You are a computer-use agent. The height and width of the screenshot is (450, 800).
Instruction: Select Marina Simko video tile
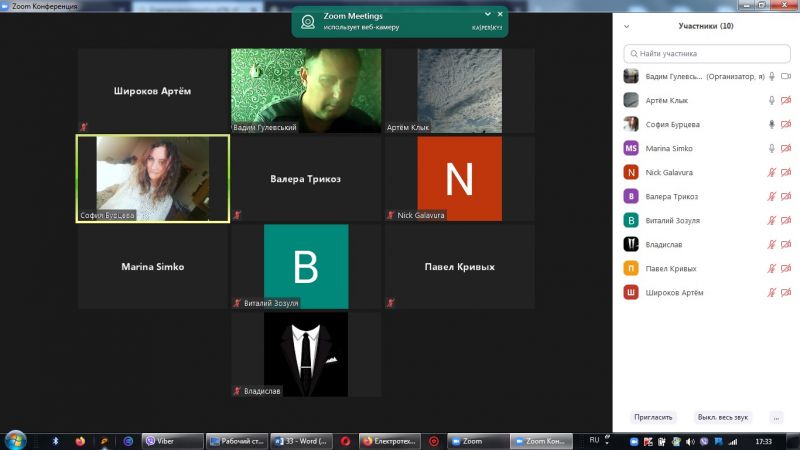(153, 266)
